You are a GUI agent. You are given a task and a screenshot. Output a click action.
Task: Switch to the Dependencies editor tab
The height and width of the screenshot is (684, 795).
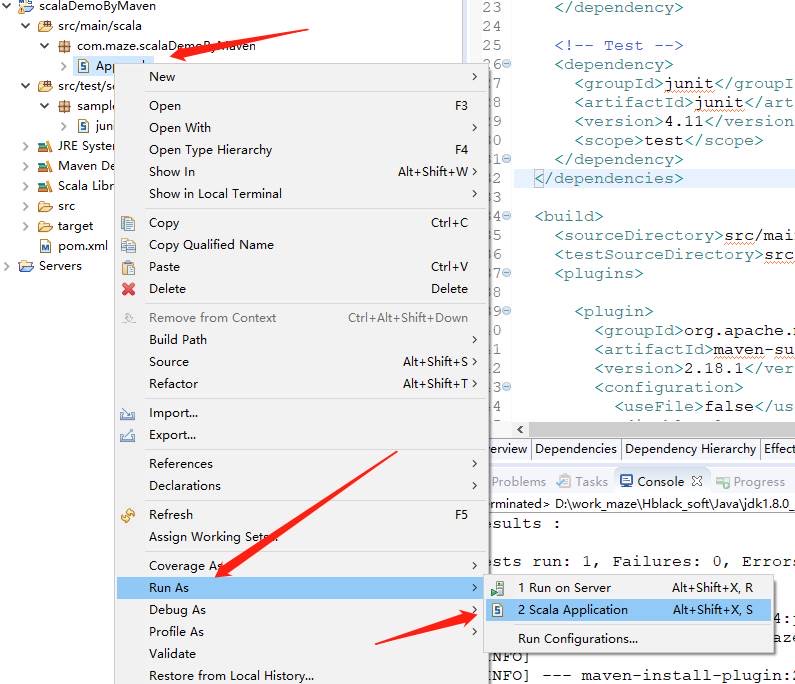(575, 449)
